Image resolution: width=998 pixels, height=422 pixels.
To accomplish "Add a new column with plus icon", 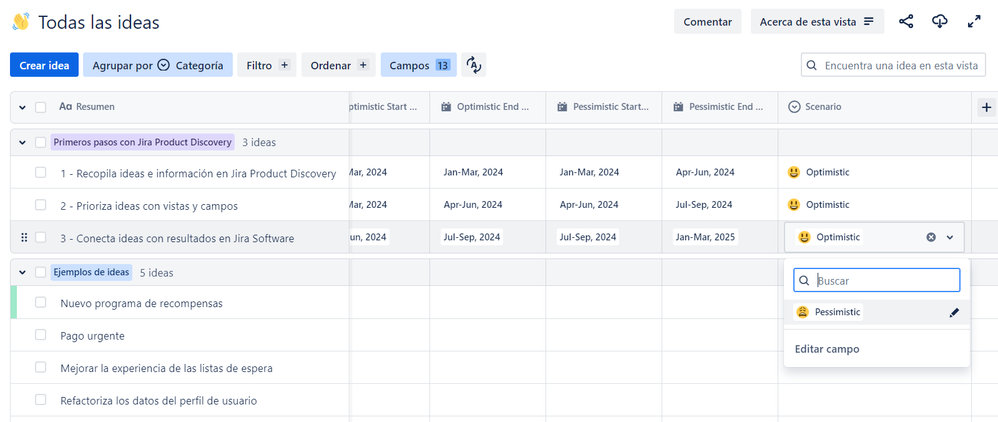I will point(987,108).
